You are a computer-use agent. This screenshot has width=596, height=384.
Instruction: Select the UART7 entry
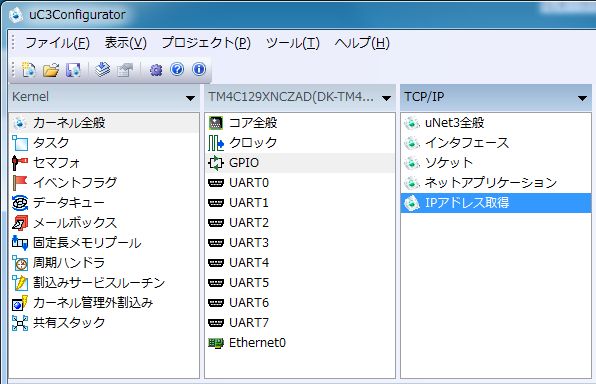[300, 323]
